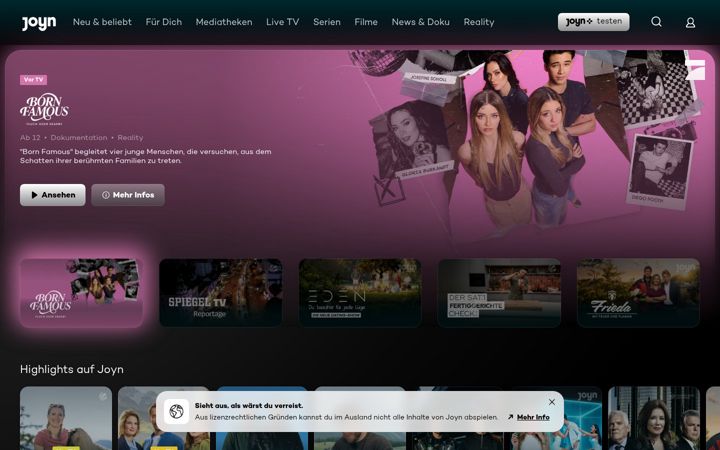Click the Dokumentation genre label

coord(79,137)
